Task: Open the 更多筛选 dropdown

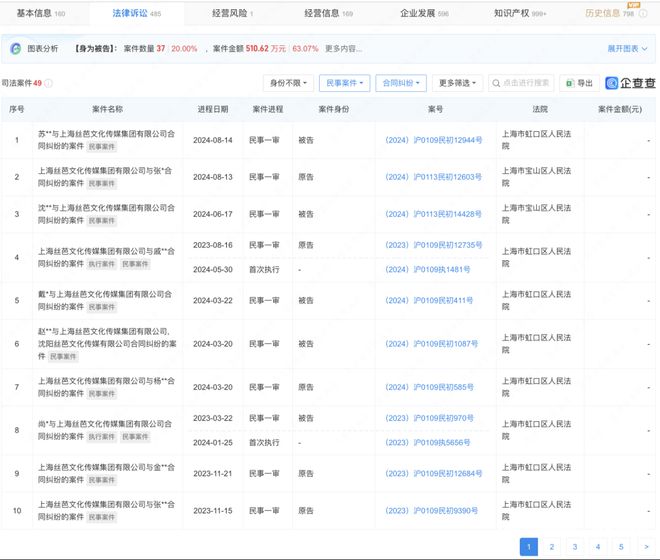Action: click(x=457, y=83)
